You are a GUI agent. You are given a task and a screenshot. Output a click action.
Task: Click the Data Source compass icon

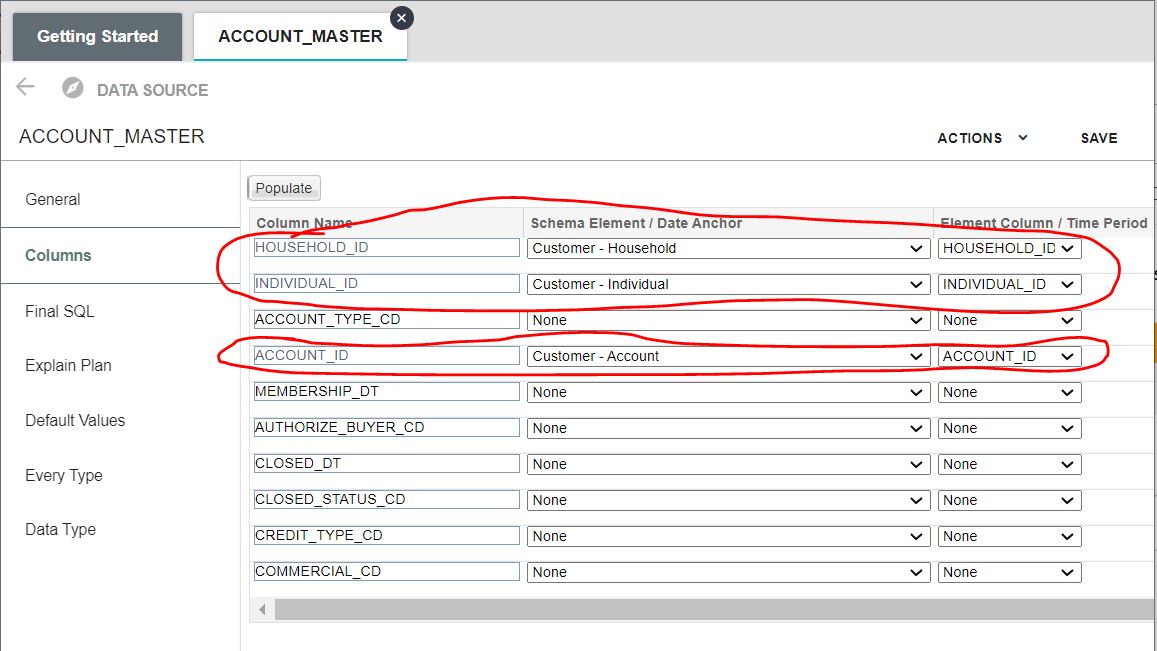72,89
